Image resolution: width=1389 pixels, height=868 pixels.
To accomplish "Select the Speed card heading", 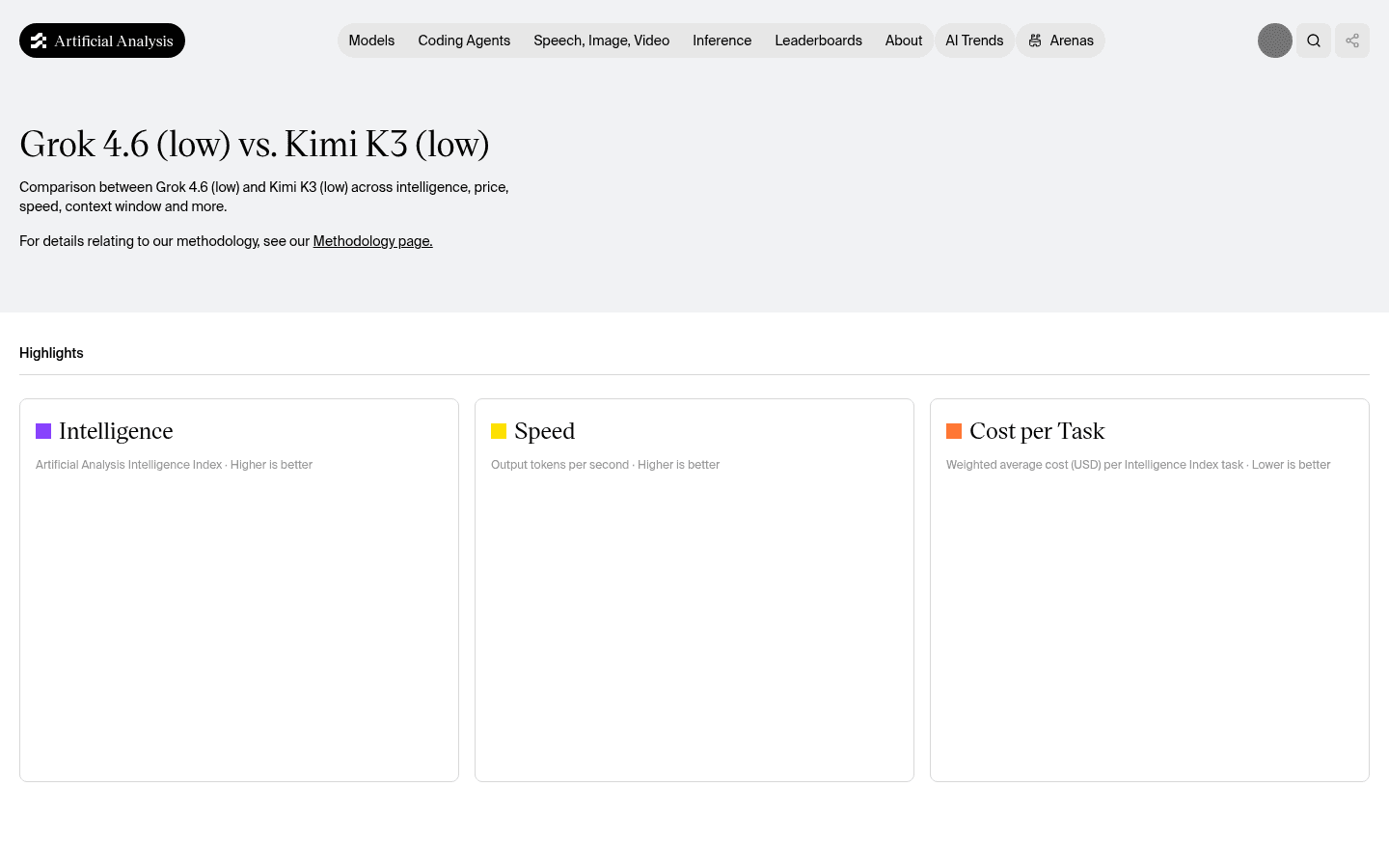I will (544, 431).
